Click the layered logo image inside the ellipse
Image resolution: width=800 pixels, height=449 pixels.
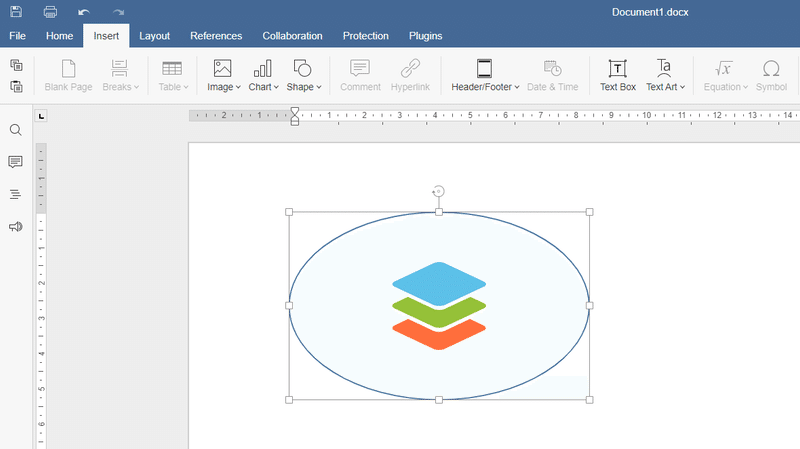(439, 306)
